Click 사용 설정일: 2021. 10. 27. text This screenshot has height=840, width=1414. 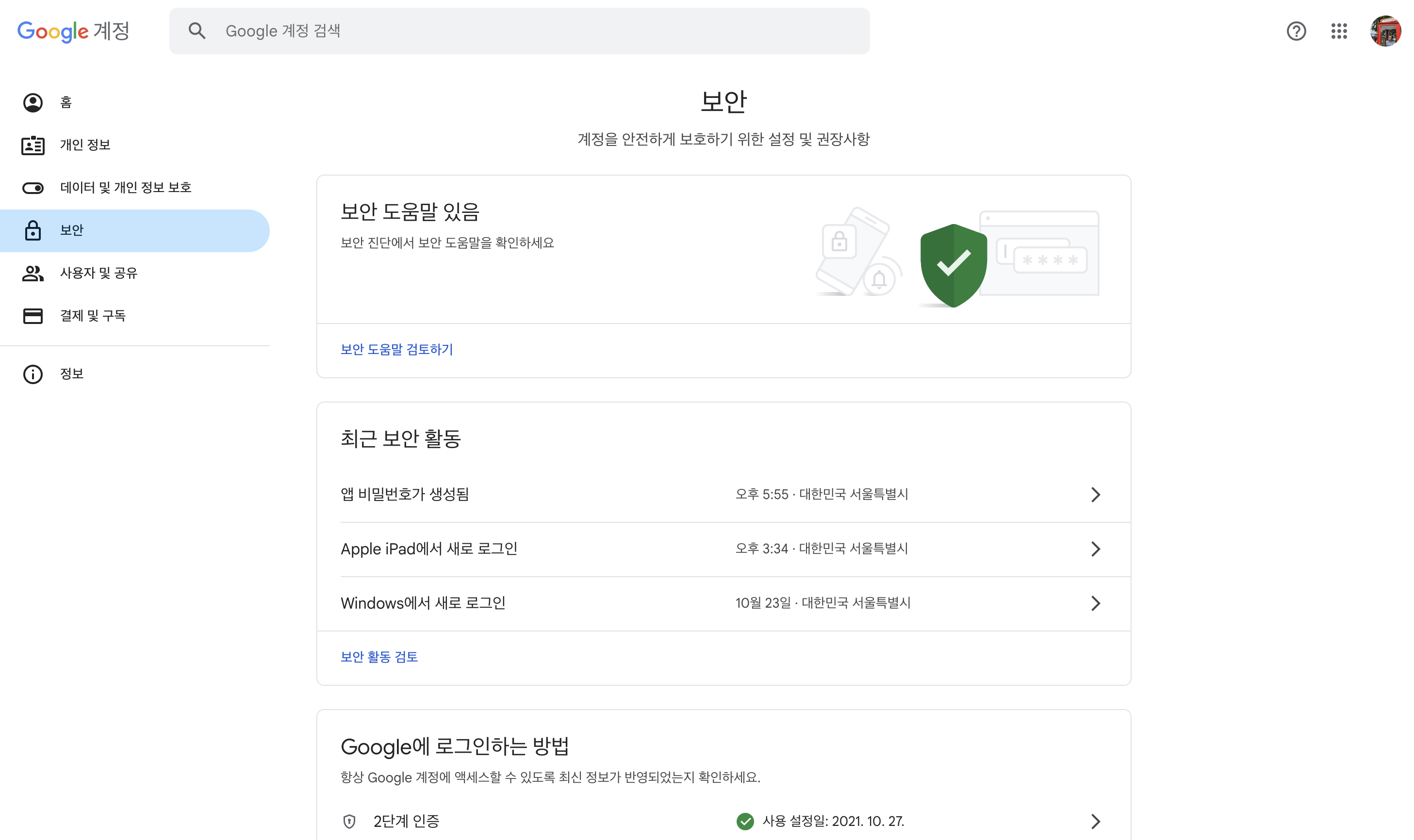(833, 821)
